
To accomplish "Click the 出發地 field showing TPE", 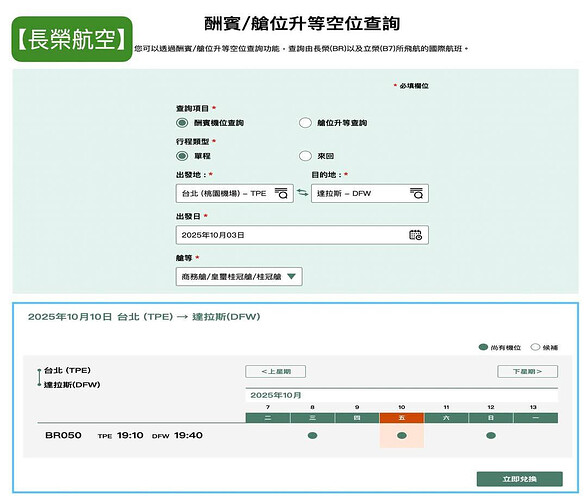I will 235,193.
